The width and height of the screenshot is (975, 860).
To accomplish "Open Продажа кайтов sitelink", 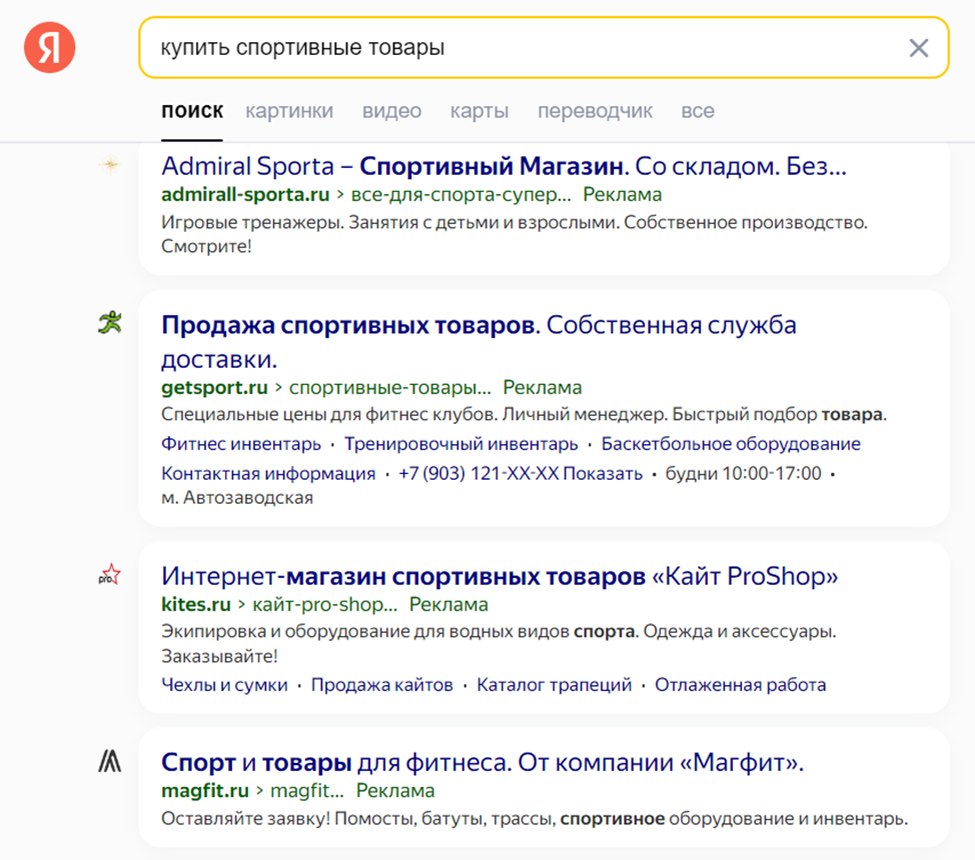I will coord(382,685).
